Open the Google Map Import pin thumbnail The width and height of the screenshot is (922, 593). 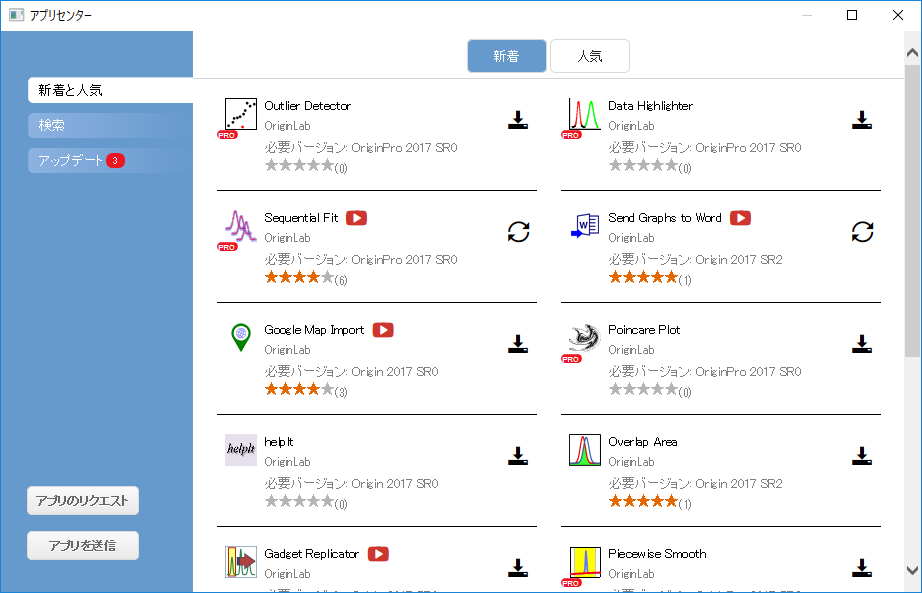tap(240, 338)
